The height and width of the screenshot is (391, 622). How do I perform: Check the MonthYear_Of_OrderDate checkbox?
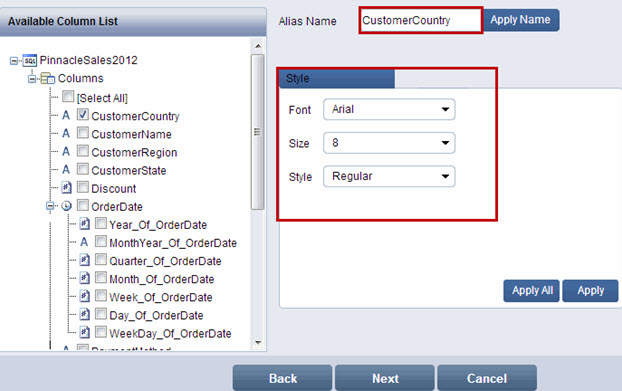(101, 241)
